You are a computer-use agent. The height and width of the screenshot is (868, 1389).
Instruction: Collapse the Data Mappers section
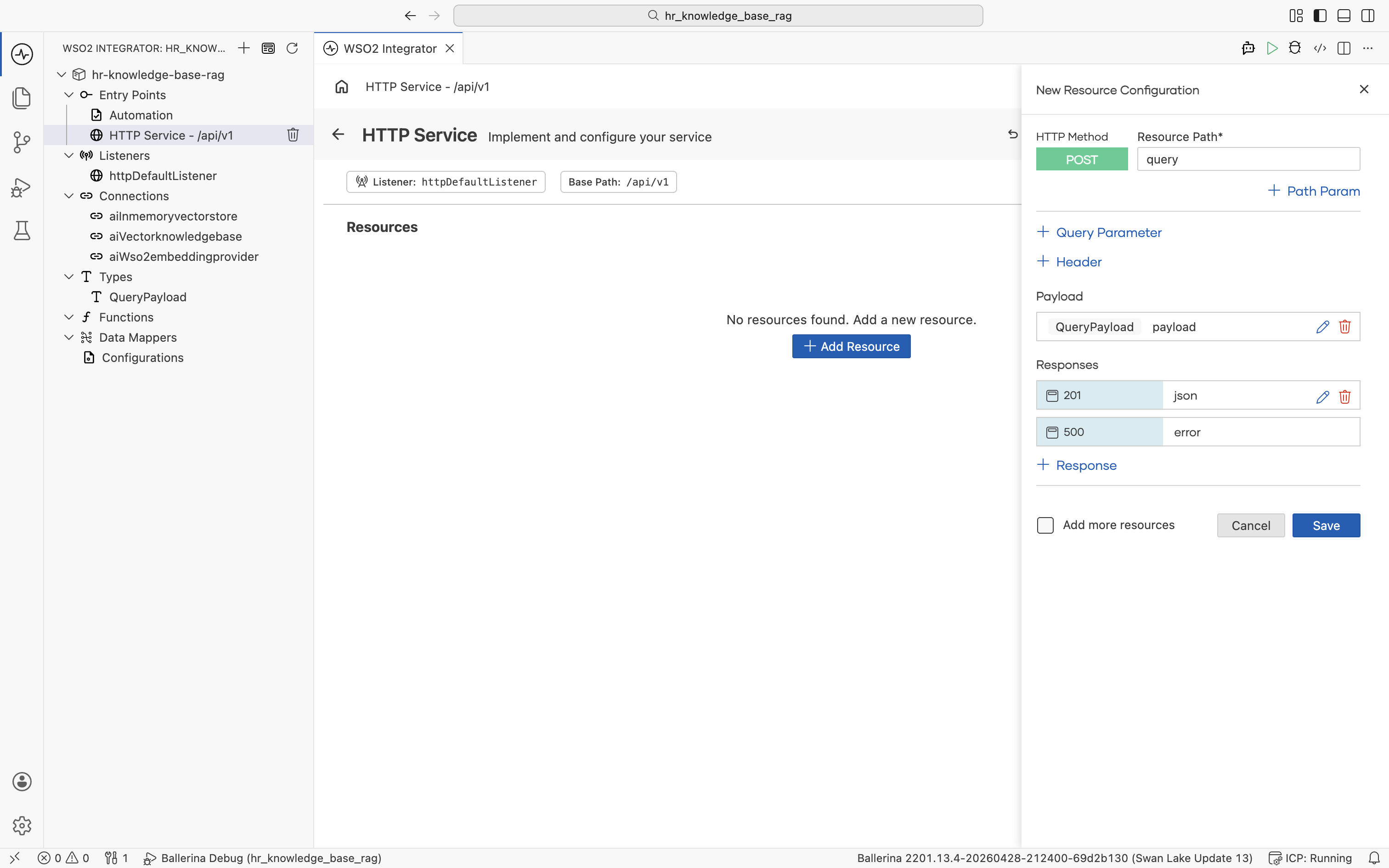pyautogui.click(x=69, y=337)
